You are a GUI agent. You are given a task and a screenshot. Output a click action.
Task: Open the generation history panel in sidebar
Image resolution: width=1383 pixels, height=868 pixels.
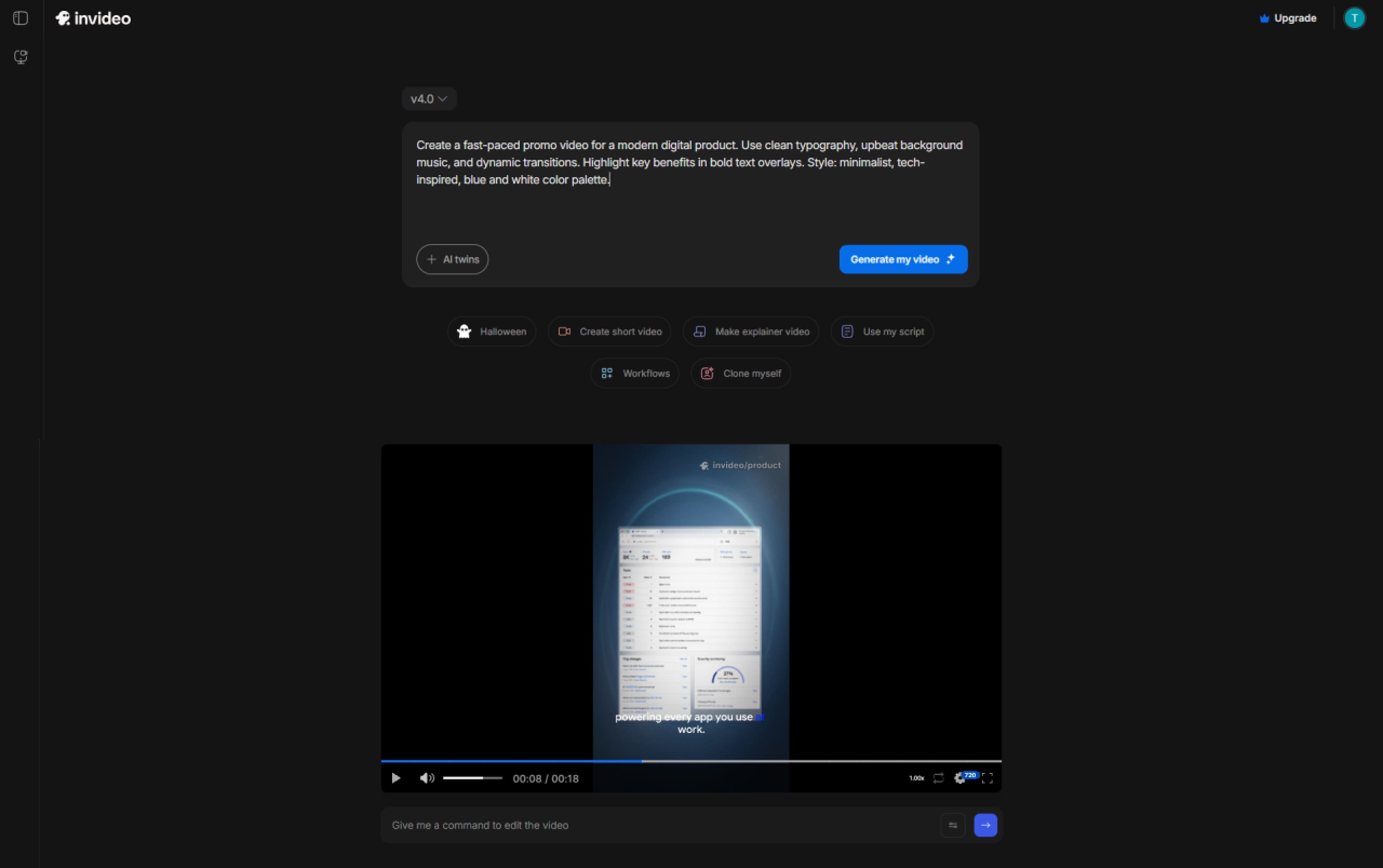[21, 57]
